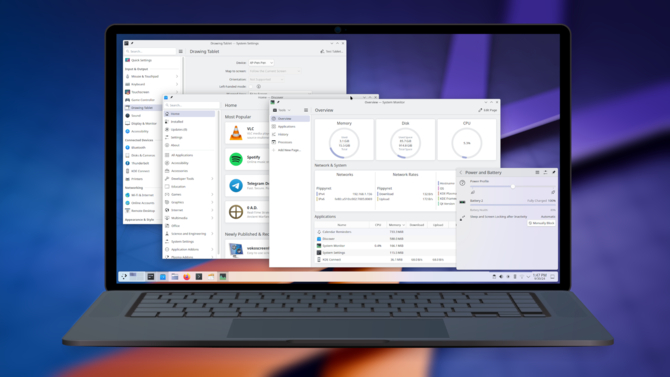Screen dimensions: 670x377
Task: Click Edit Page in System Monitor
Action: (488, 110)
